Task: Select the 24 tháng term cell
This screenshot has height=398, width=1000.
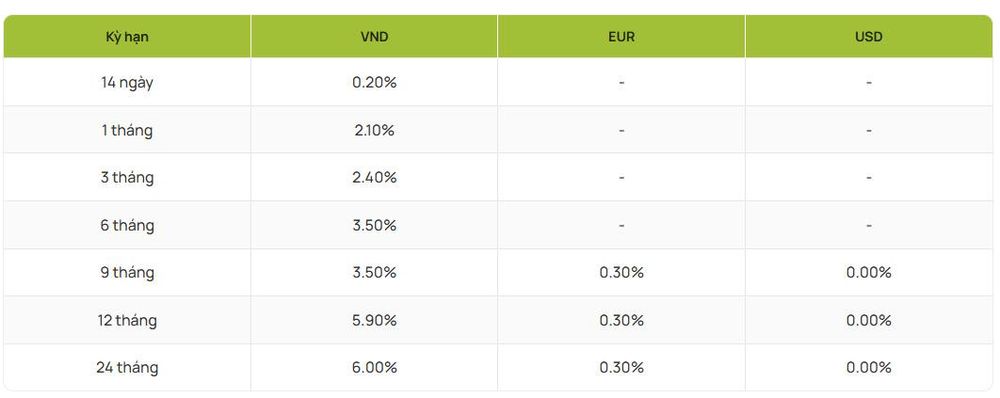Action: click(x=127, y=367)
